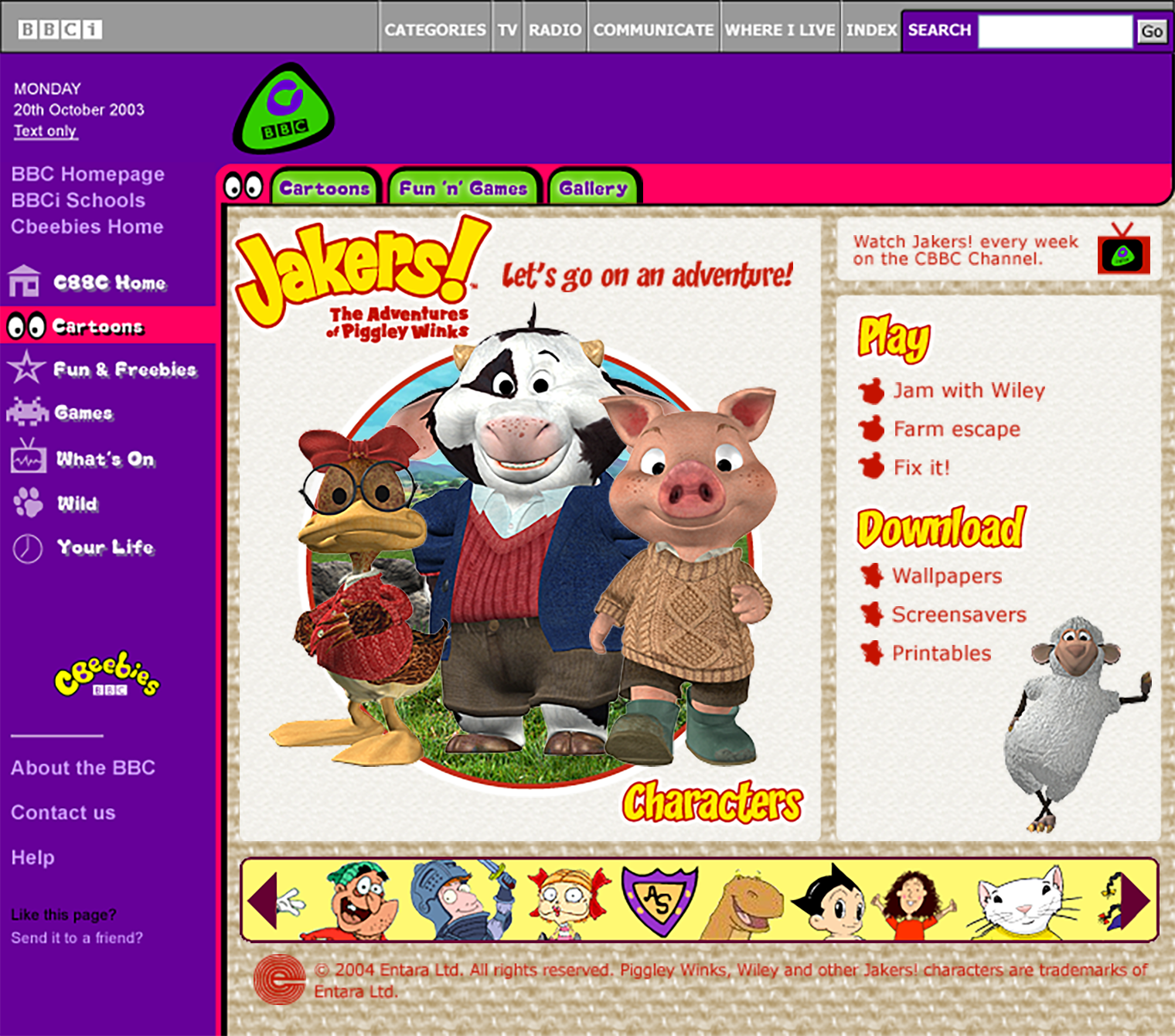The image size is (1175, 1036).
Task: Click the Entara red logo in footer
Action: 279,980
